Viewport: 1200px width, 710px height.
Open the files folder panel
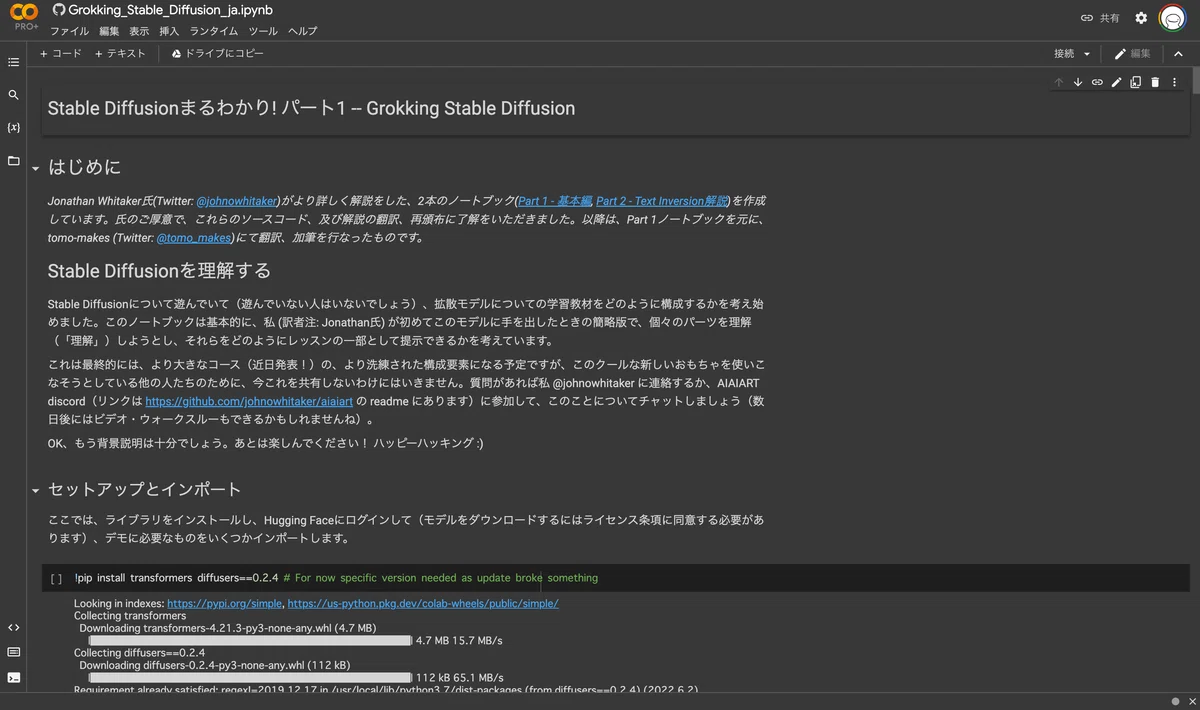click(13, 161)
